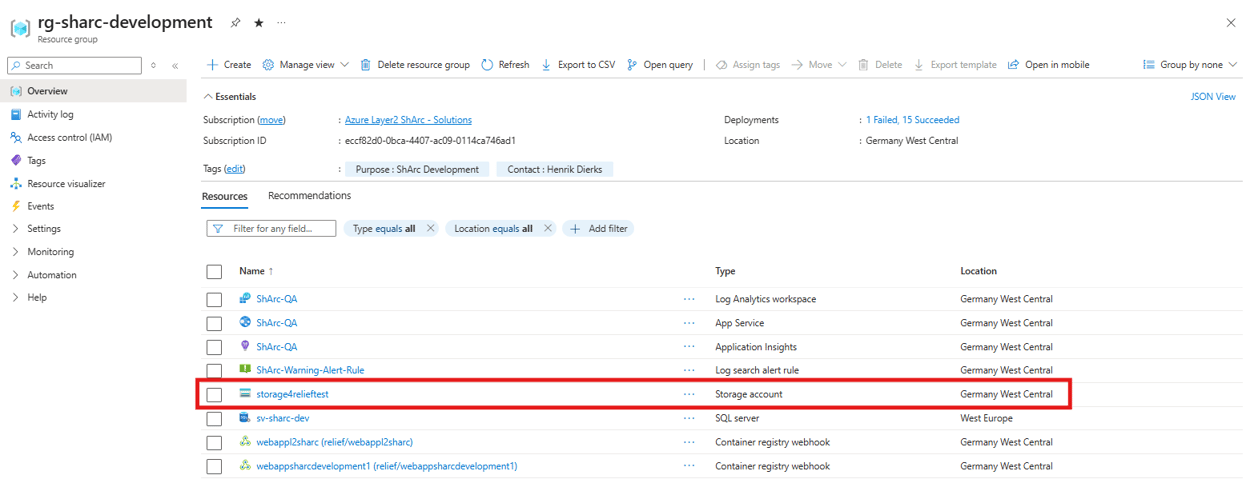
Task: Remove the Type equals all filter
Action: coord(431,229)
